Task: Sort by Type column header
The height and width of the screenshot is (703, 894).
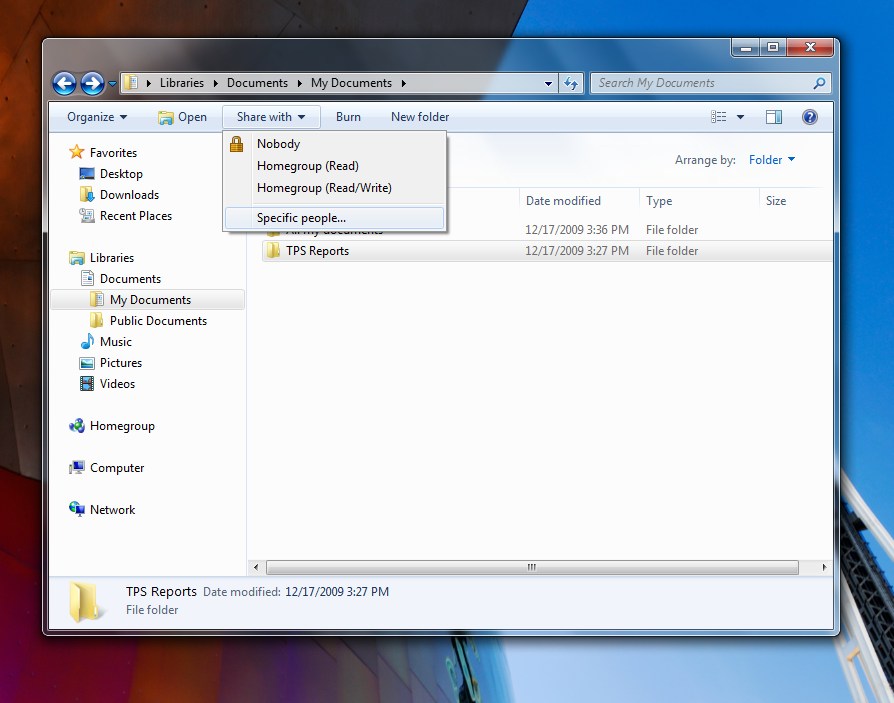Action: point(700,201)
